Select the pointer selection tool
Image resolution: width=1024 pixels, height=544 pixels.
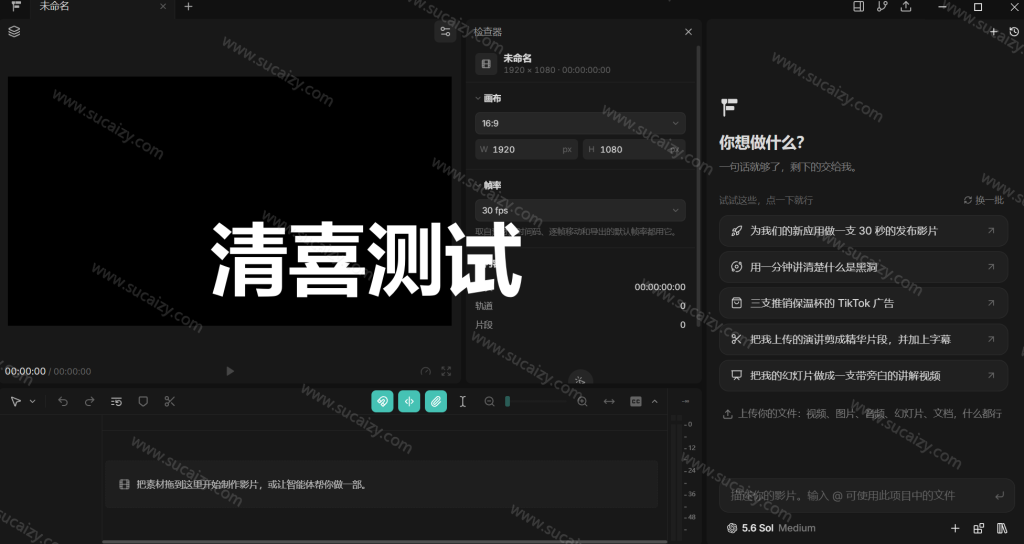tap(15, 402)
